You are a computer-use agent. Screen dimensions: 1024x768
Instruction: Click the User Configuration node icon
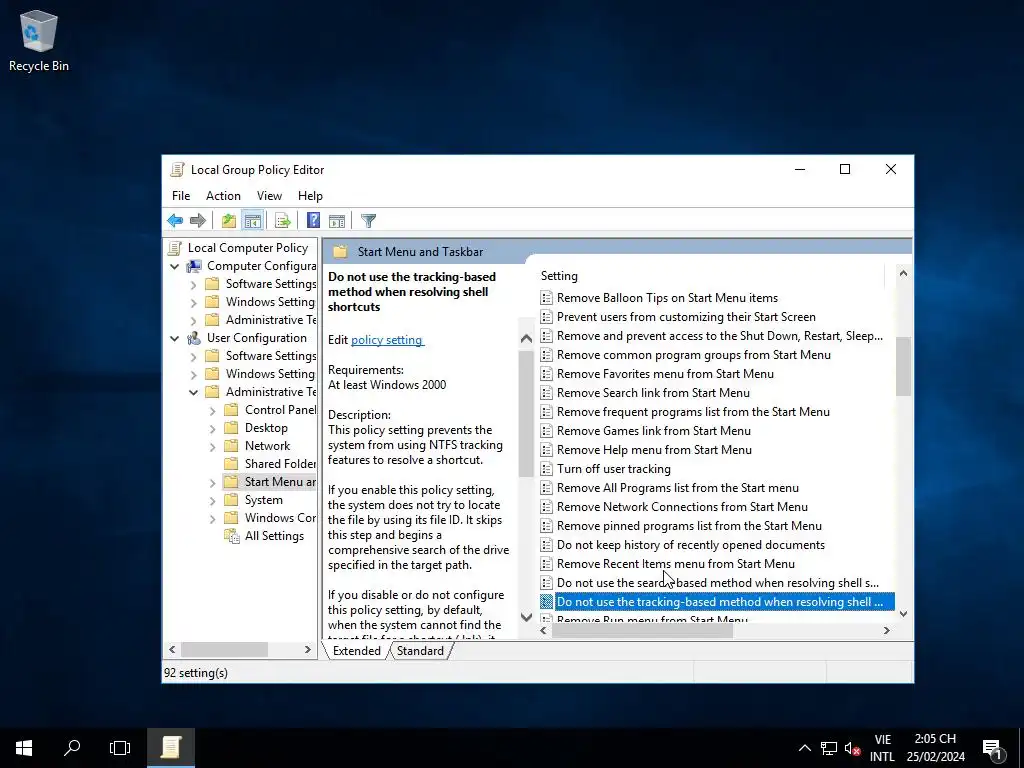pos(193,338)
